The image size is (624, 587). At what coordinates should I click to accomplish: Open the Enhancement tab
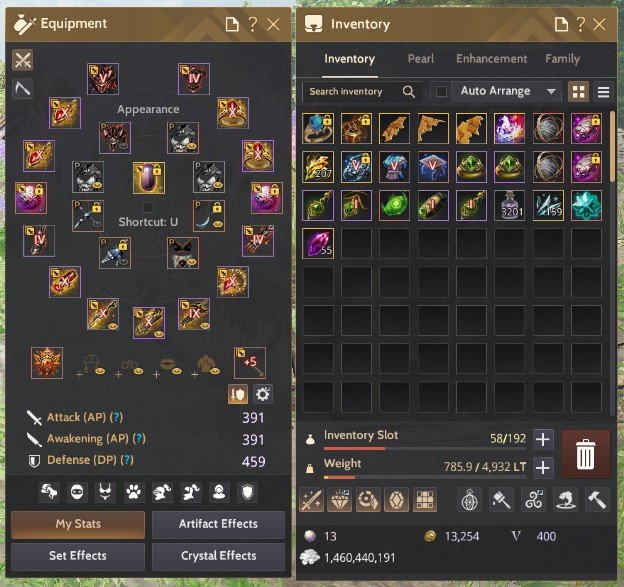coord(491,59)
